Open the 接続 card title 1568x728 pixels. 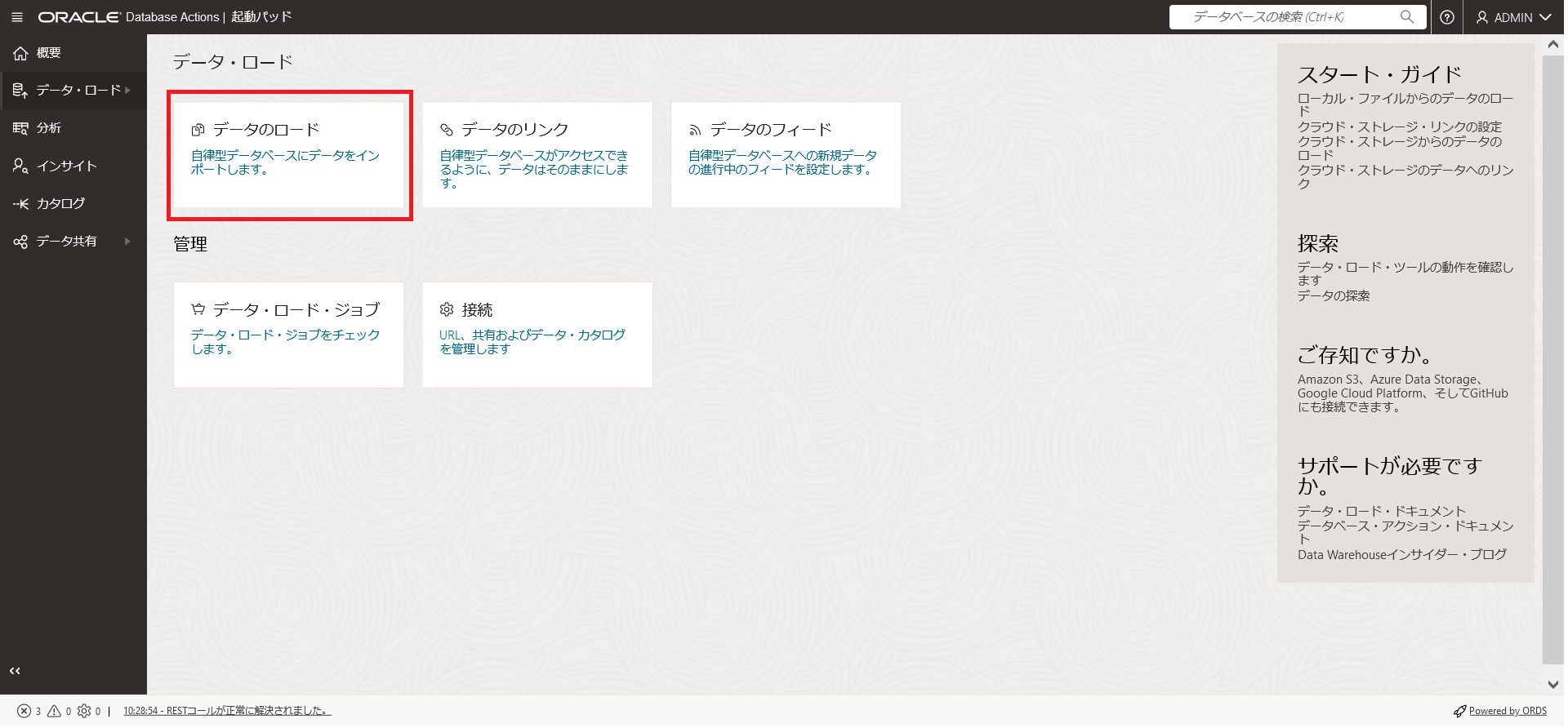(x=477, y=310)
